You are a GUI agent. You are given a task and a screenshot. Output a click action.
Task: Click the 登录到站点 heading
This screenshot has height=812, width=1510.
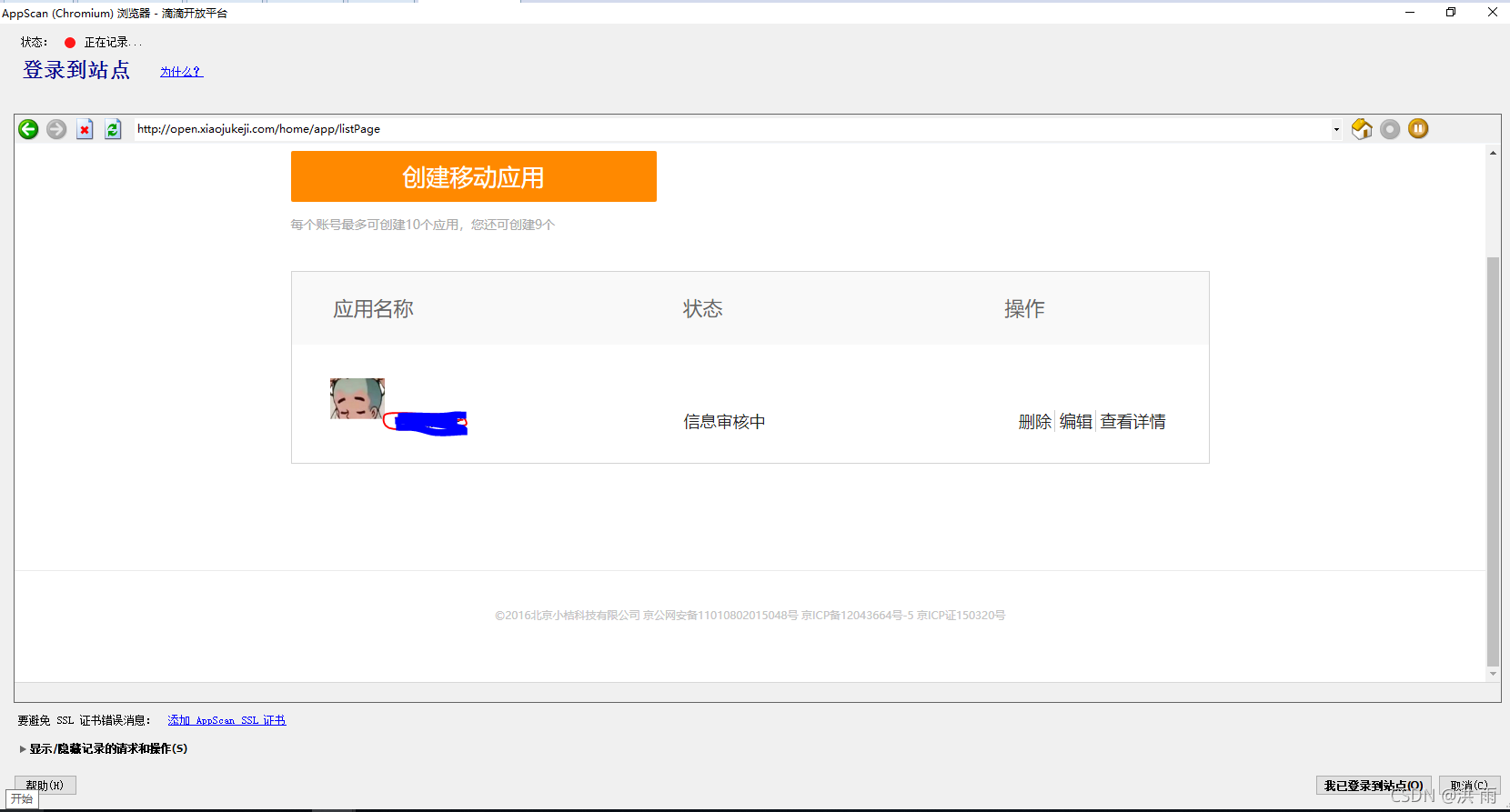coord(76,70)
